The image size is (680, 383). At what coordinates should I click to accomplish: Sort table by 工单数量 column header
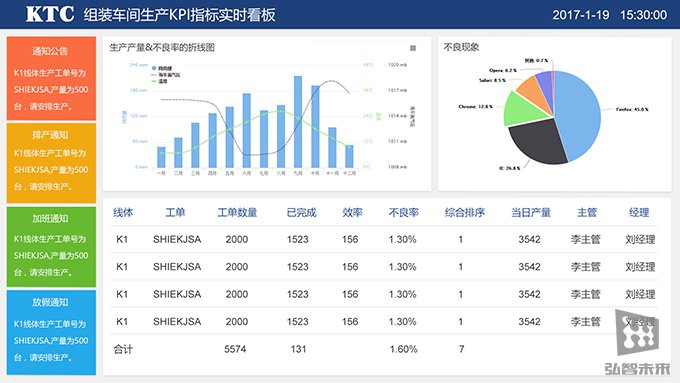(237, 213)
